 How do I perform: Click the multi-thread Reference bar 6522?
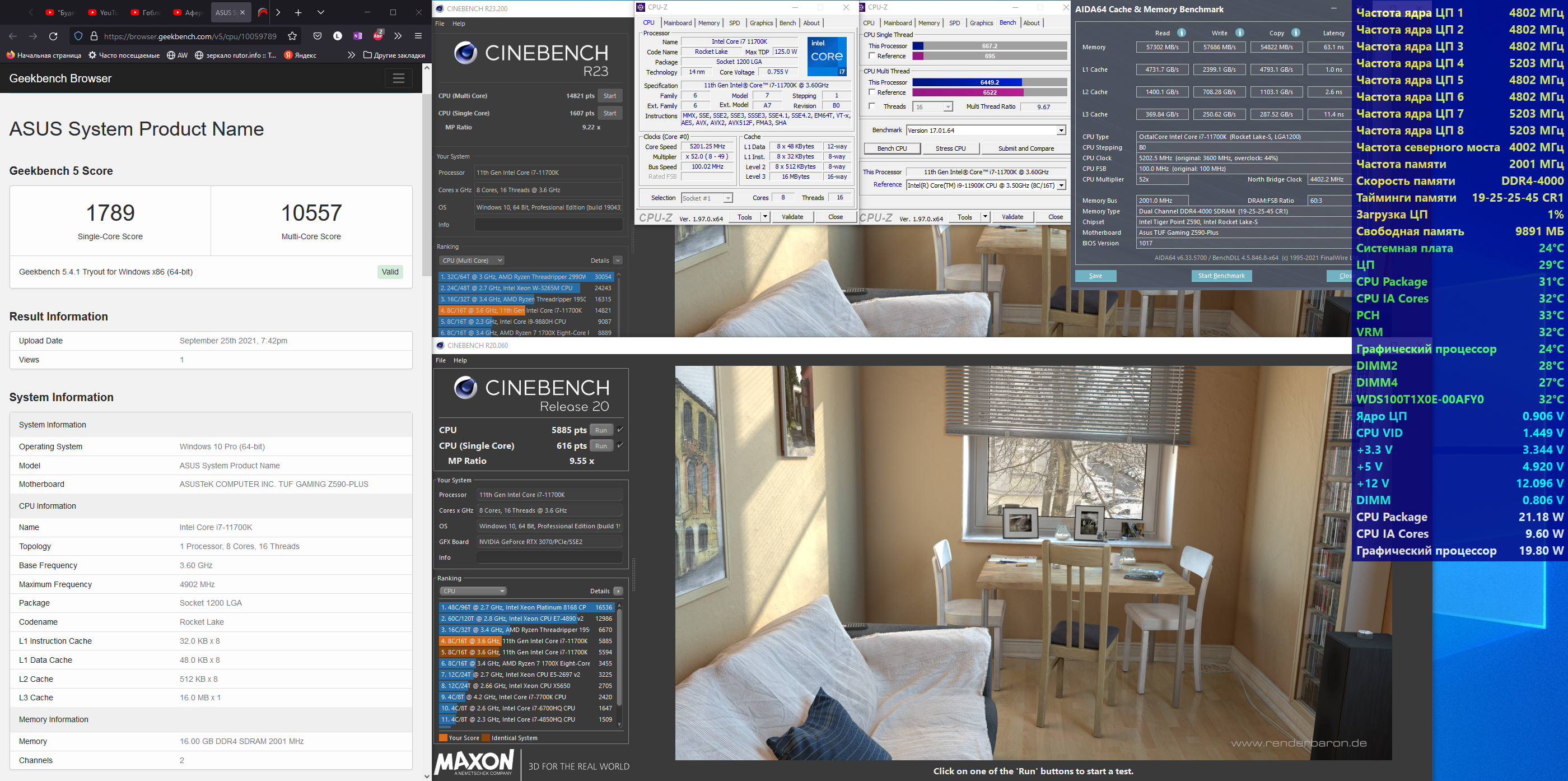pyautogui.click(x=990, y=92)
